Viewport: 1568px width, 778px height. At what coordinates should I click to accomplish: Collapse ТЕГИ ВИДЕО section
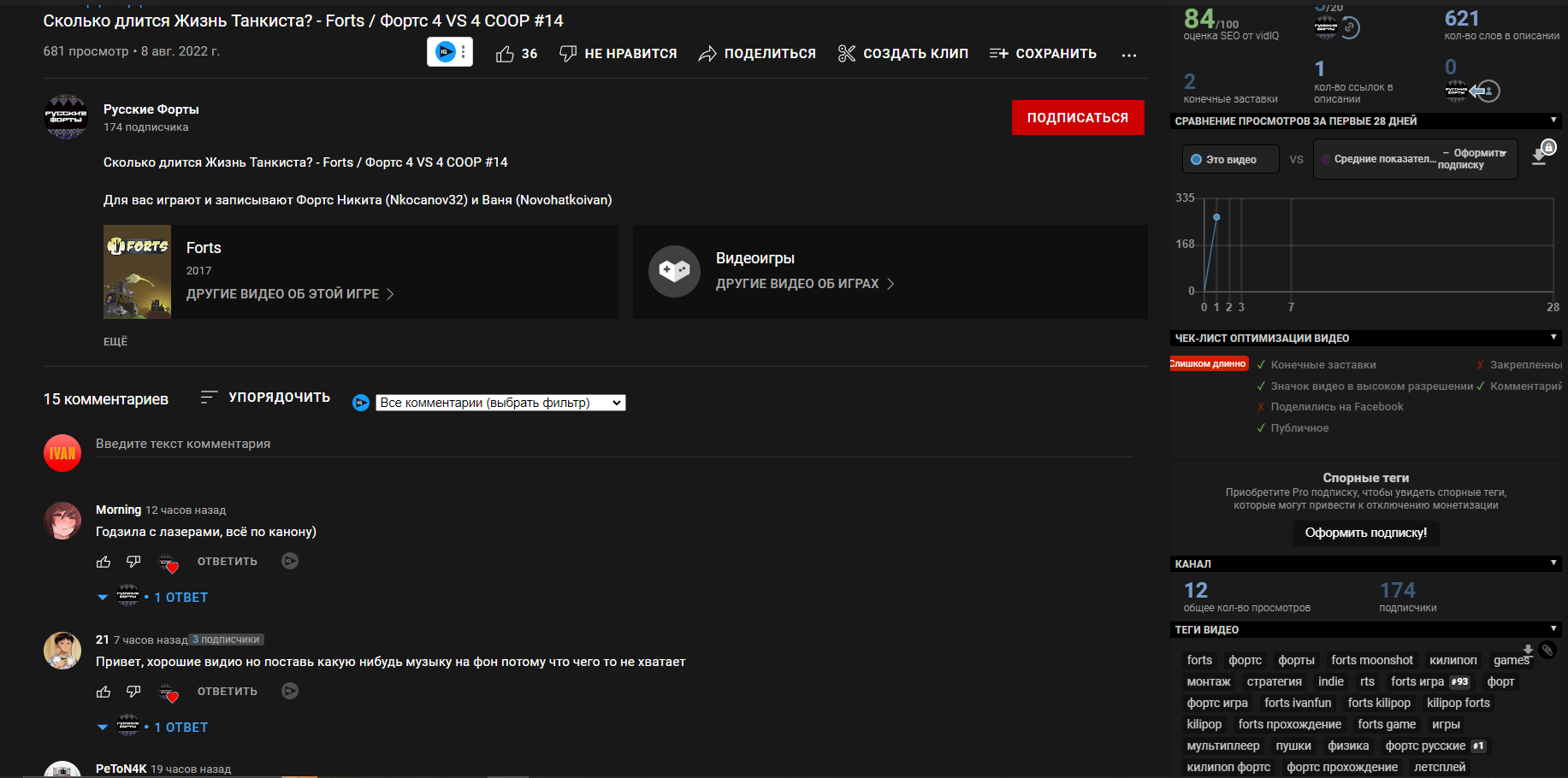[1553, 629]
